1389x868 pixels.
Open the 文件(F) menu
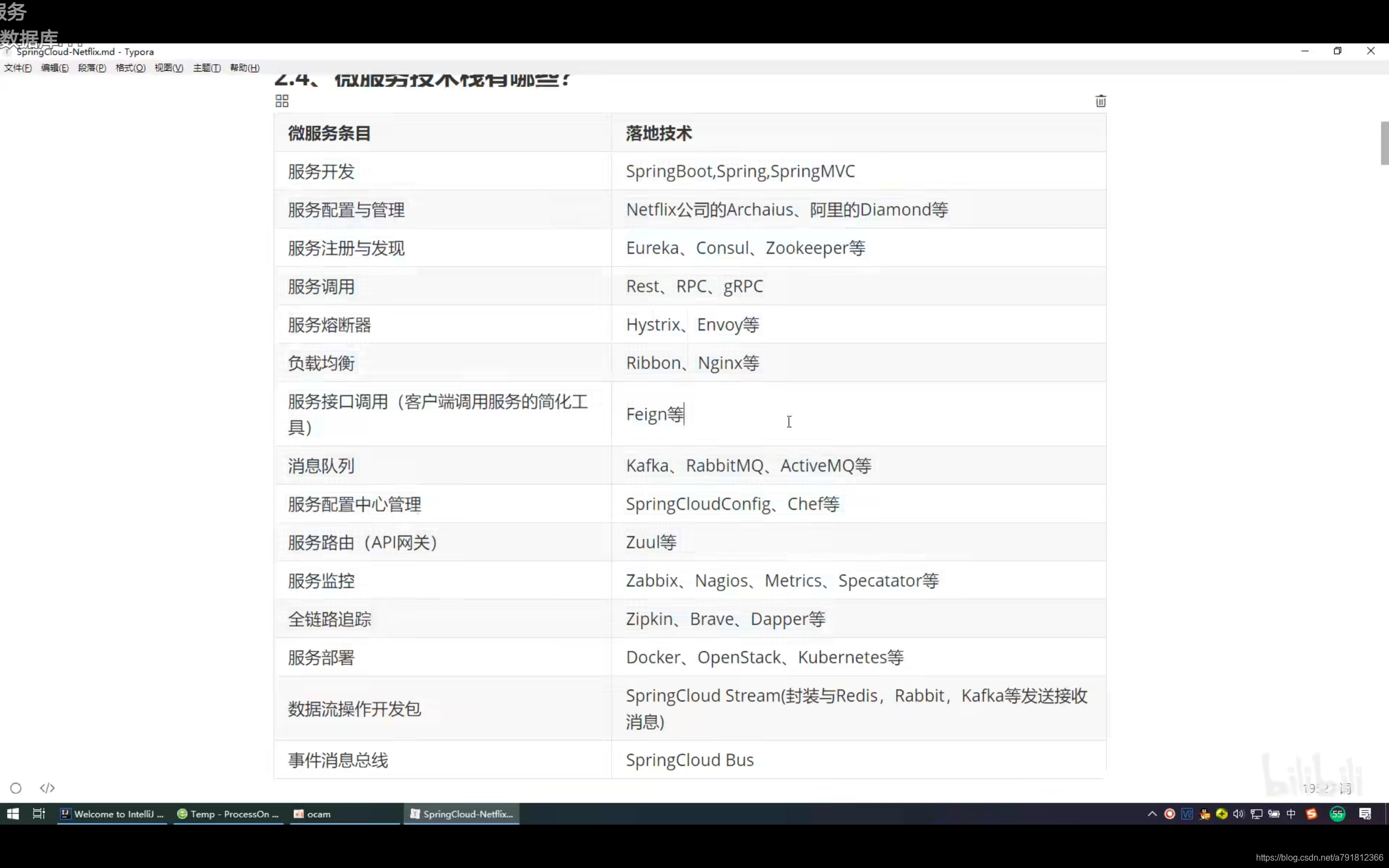(x=18, y=68)
